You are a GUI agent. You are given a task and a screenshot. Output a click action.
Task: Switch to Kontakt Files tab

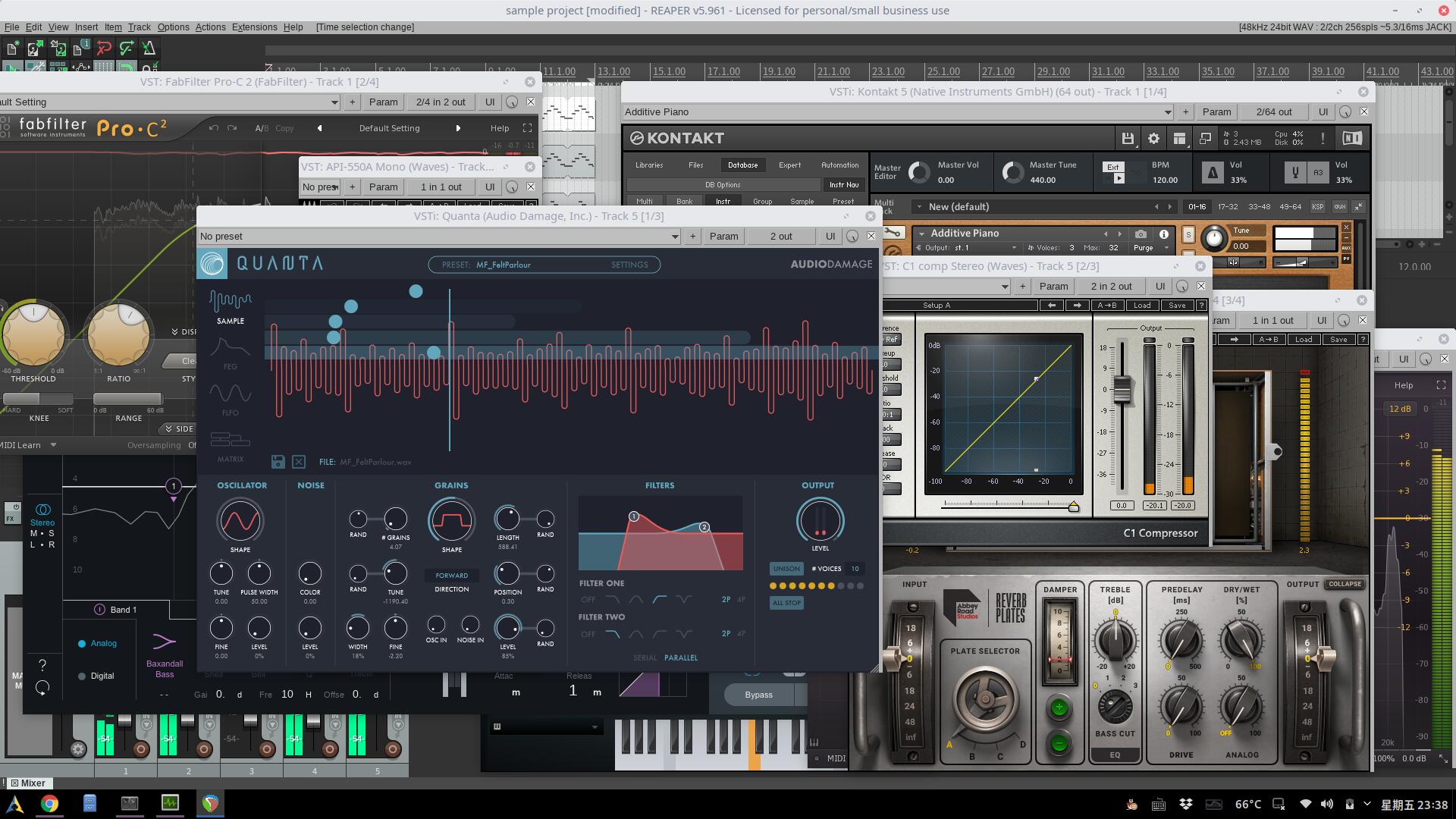(695, 165)
